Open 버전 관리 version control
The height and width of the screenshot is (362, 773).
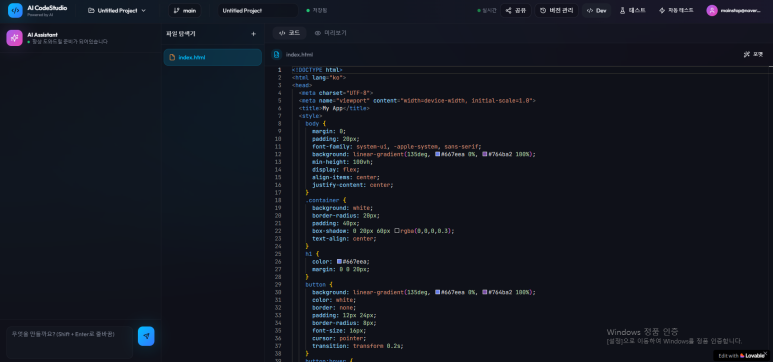tap(557, 10)
